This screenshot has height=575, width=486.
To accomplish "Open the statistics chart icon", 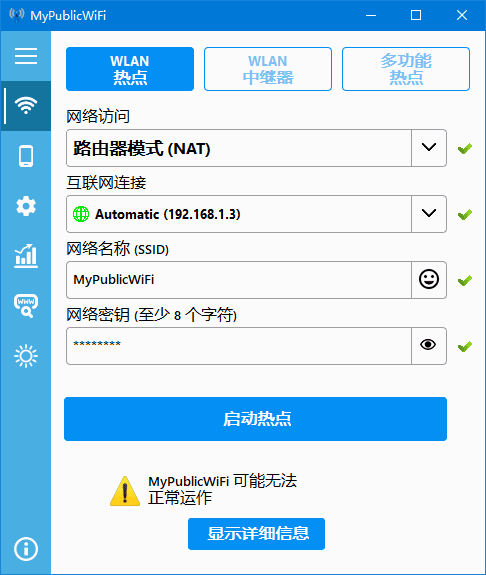I will click(26, 256).
